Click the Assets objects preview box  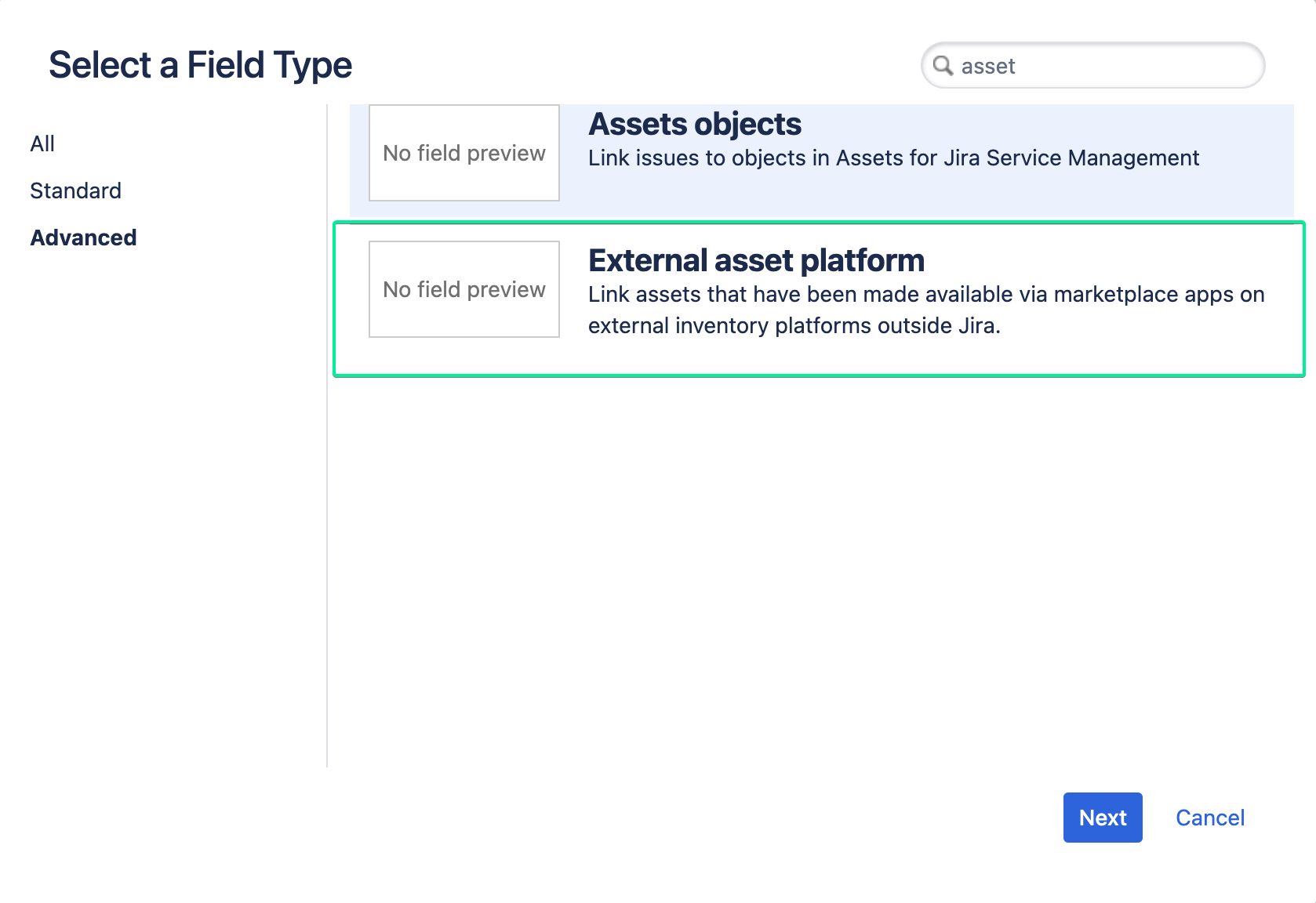464,153
